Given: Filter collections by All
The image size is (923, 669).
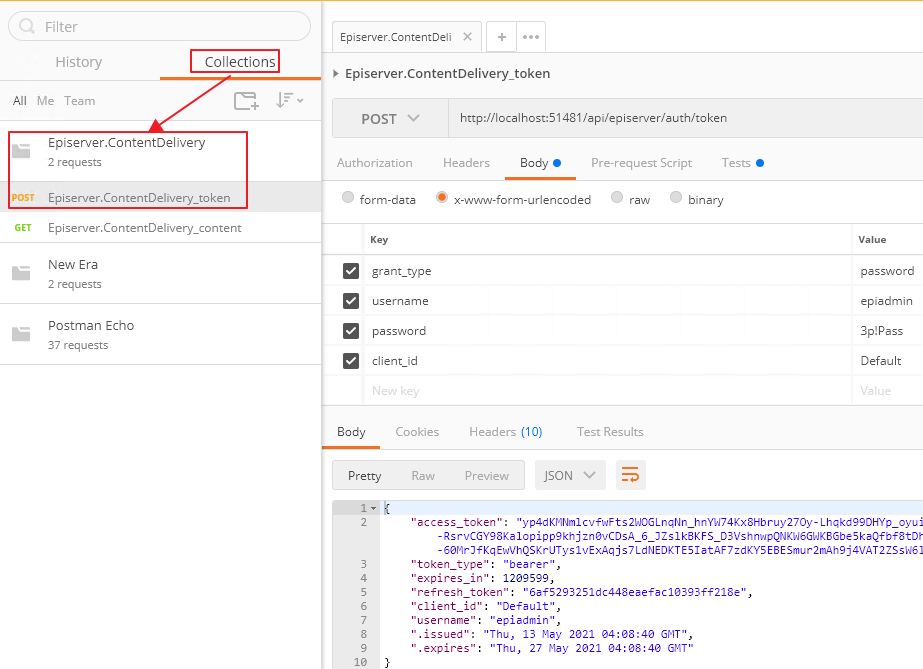Looking at the screenshot, I should tap(20, 101).
